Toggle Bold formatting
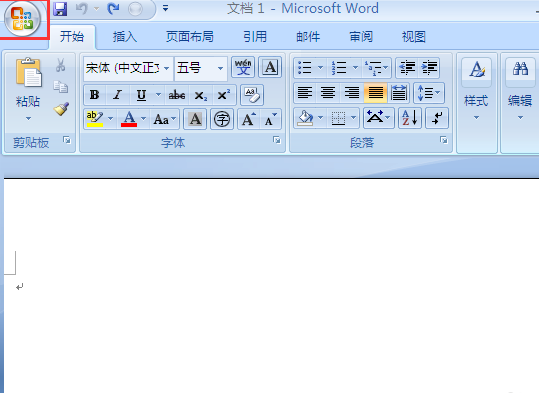The height and width of the screenshot is (393, 539). point(95,95)
